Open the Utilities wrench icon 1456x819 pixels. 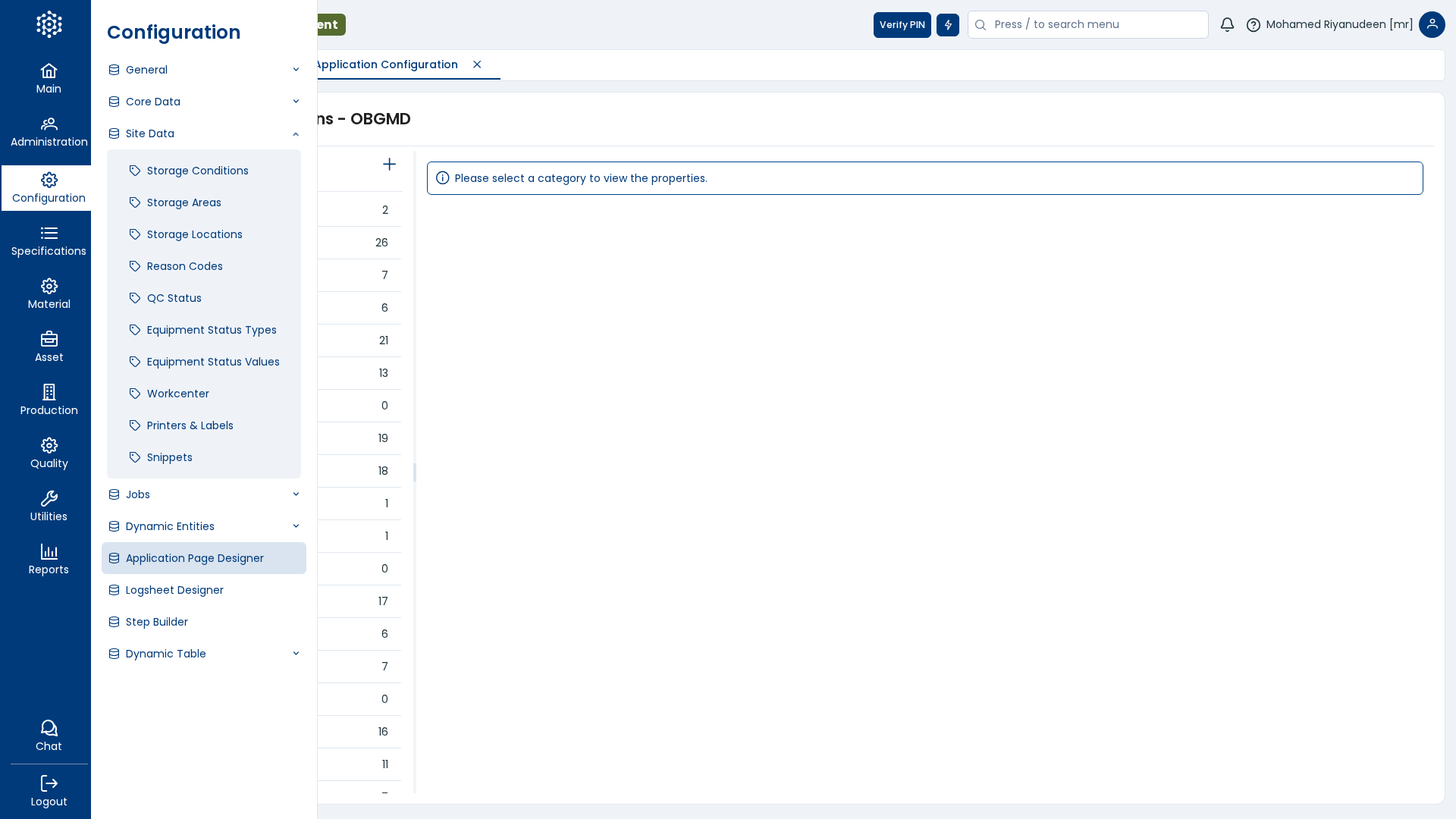click(x=49, y=499)
